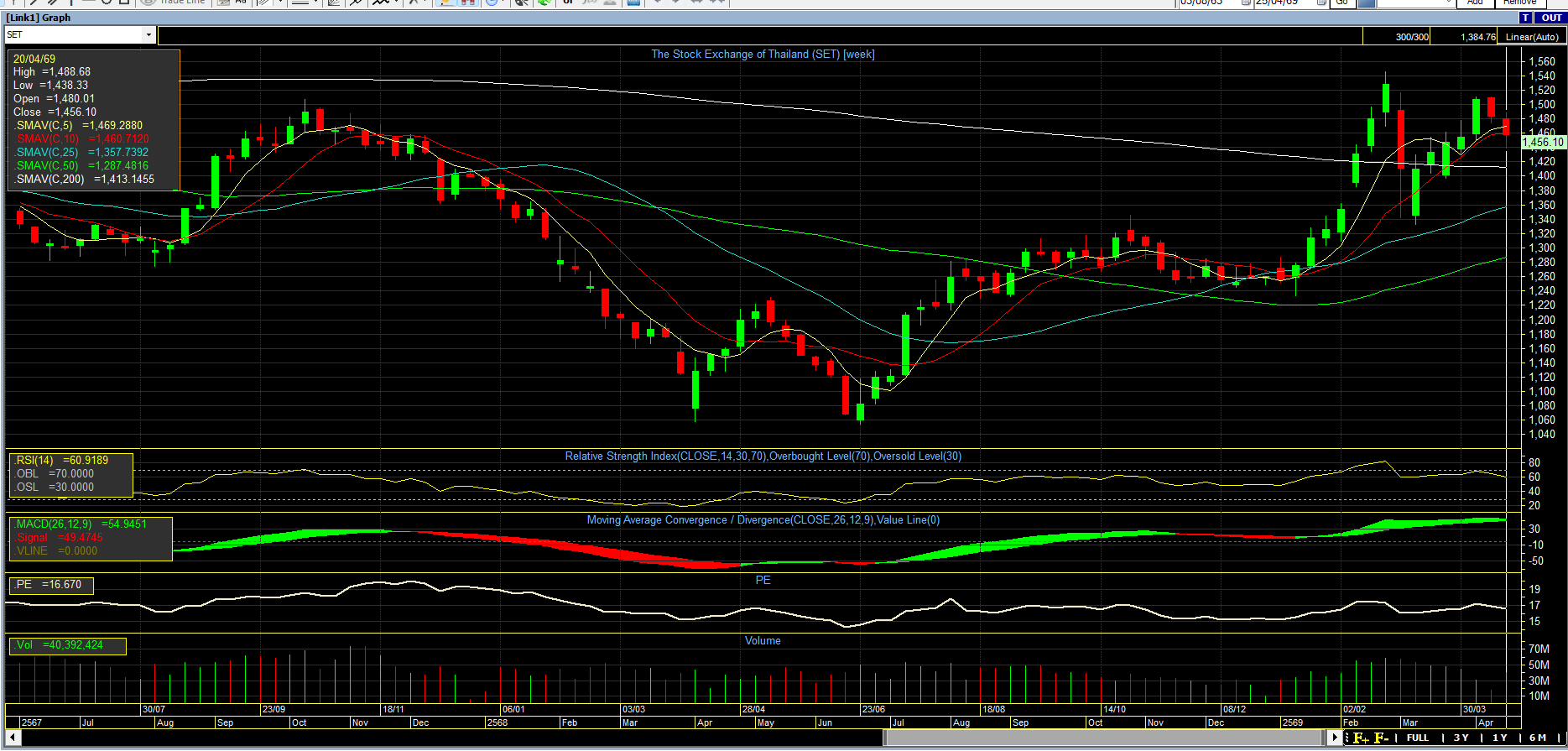Set chart range to 1 Y
The image size is (1568, 751).
[x=1500, y=738]
